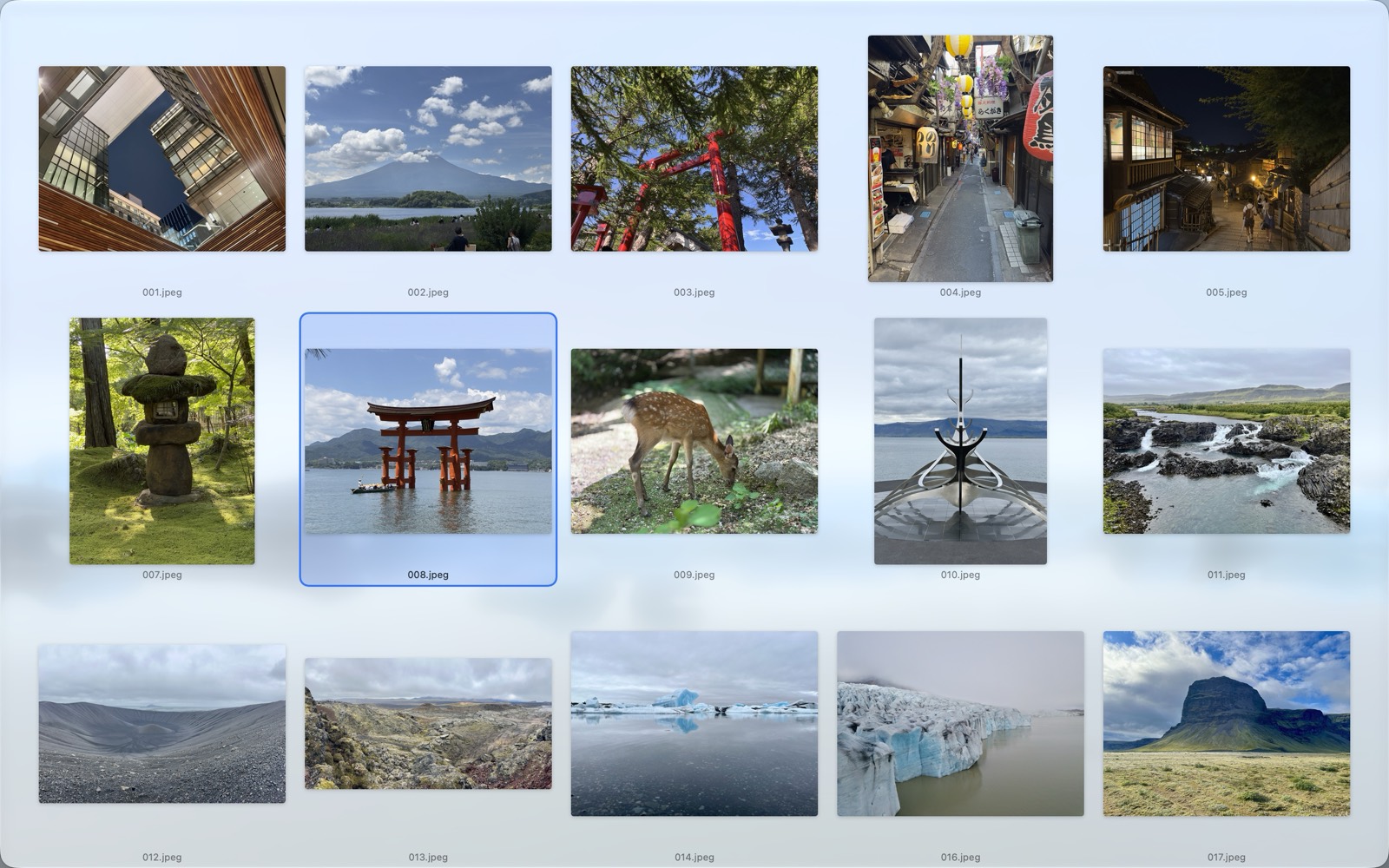Viewport: 1389px width, 868px height.
Task: Select the Sun Voyager sculpture photo 010.jpeg
Action: point(960,441)
